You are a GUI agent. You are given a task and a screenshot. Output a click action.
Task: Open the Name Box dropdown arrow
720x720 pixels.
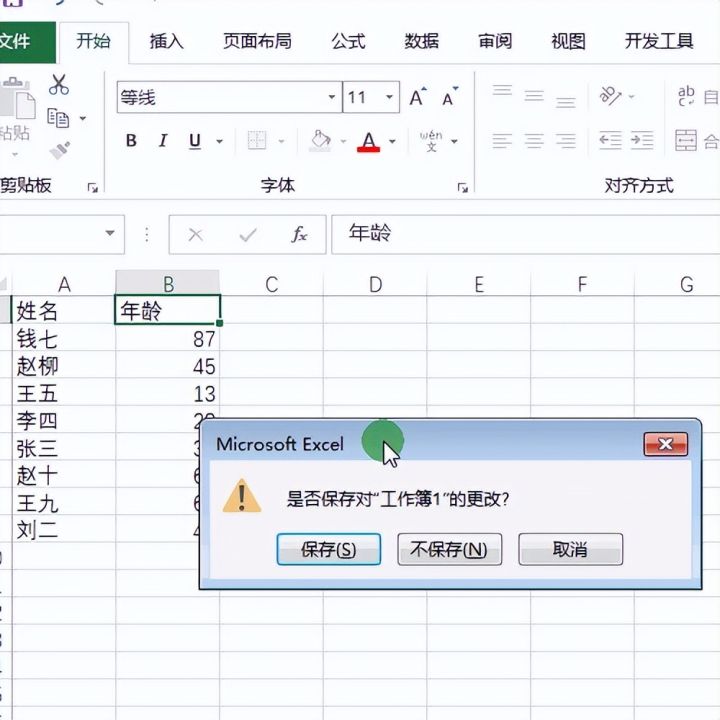coord(110,233)
